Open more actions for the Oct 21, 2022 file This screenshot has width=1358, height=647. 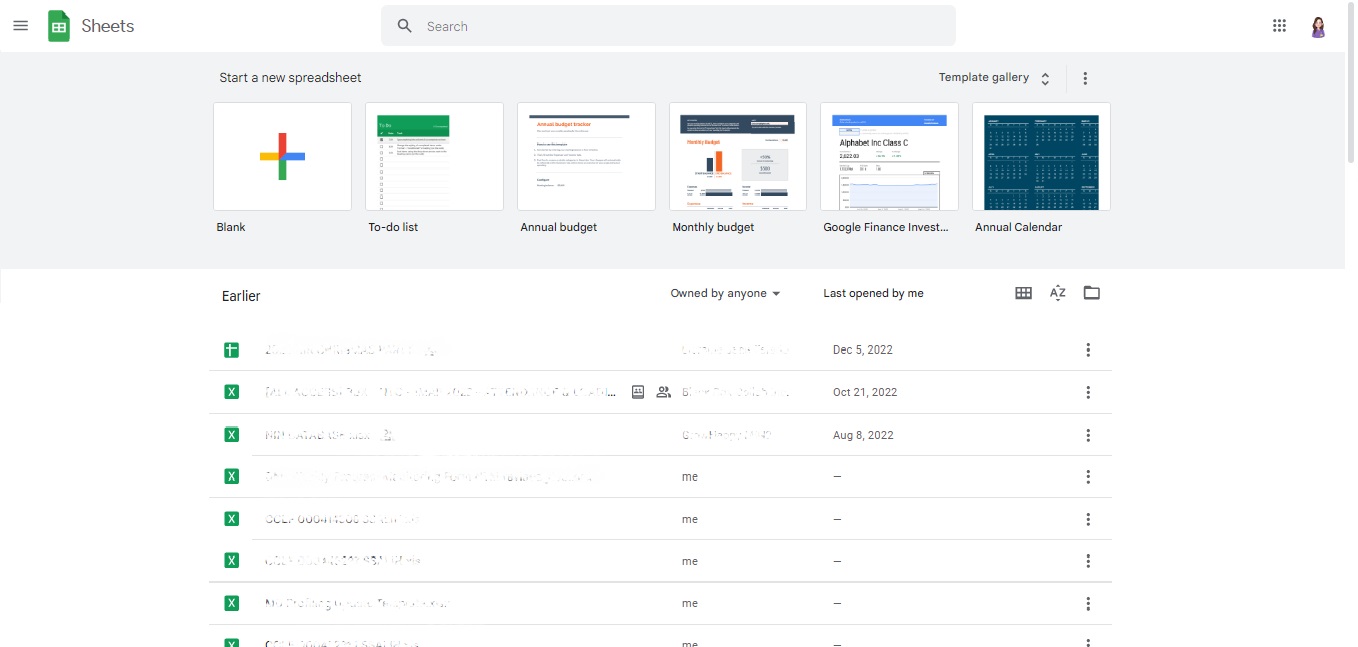(1088, 392)
